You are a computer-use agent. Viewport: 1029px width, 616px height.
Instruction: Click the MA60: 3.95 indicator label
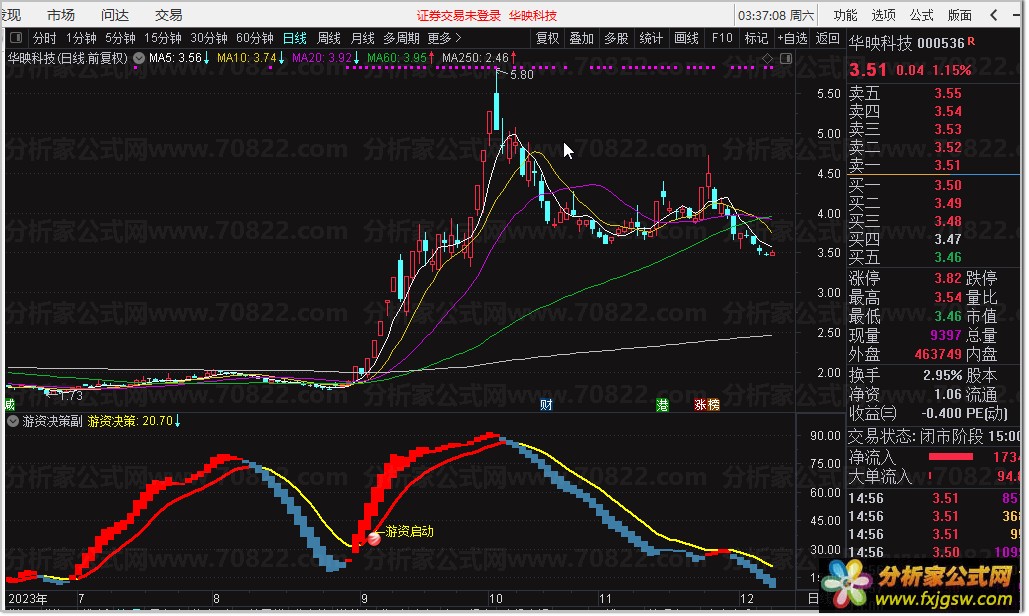click(396, 58)
